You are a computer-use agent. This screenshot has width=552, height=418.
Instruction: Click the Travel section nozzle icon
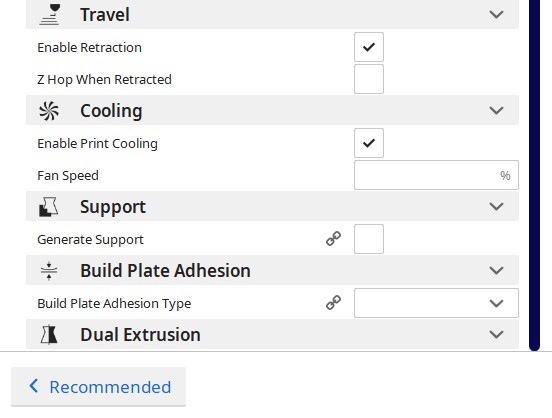tap(49, 14)
